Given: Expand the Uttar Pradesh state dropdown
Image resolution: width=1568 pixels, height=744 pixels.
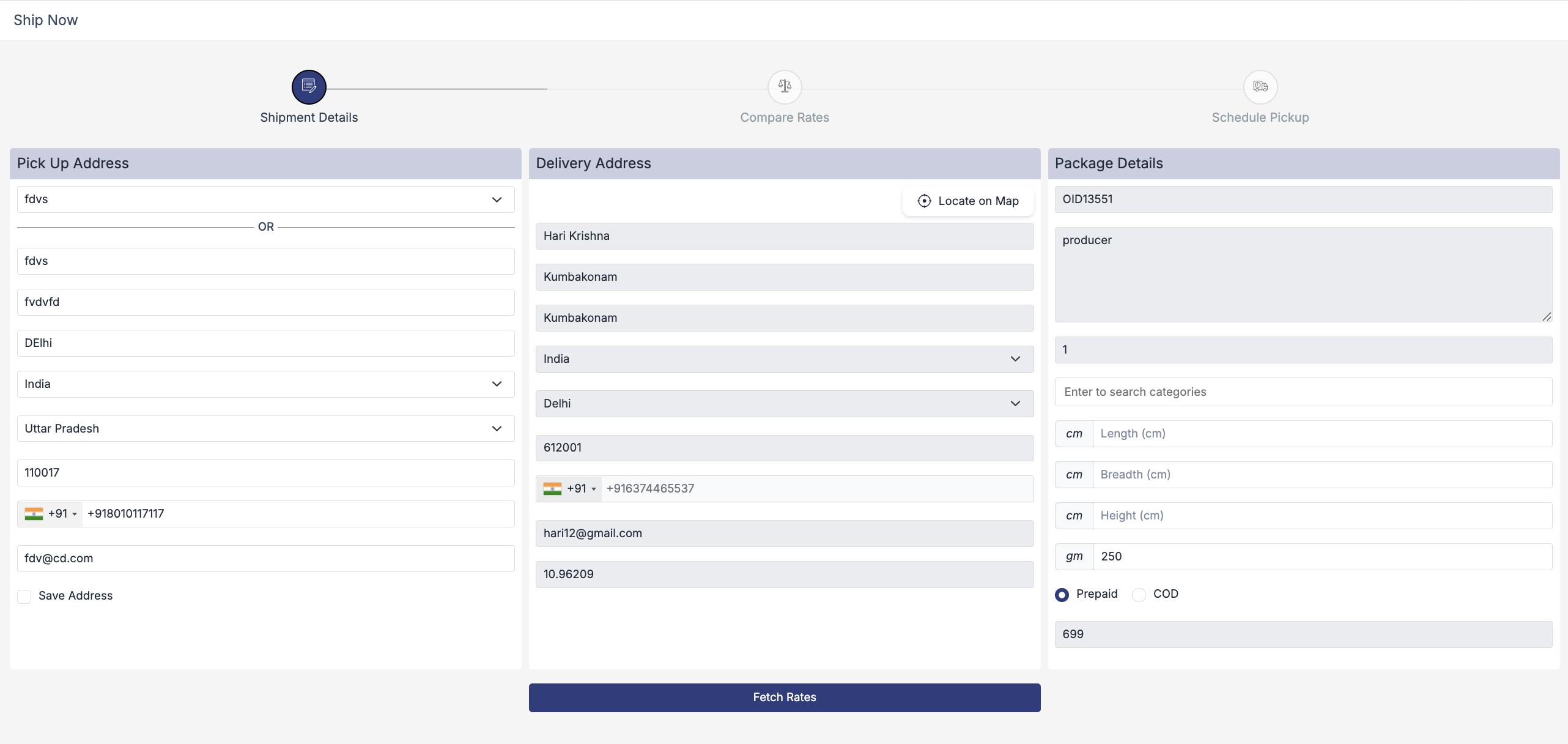Looking at the screenshot, I should click(x=265, y=429).
